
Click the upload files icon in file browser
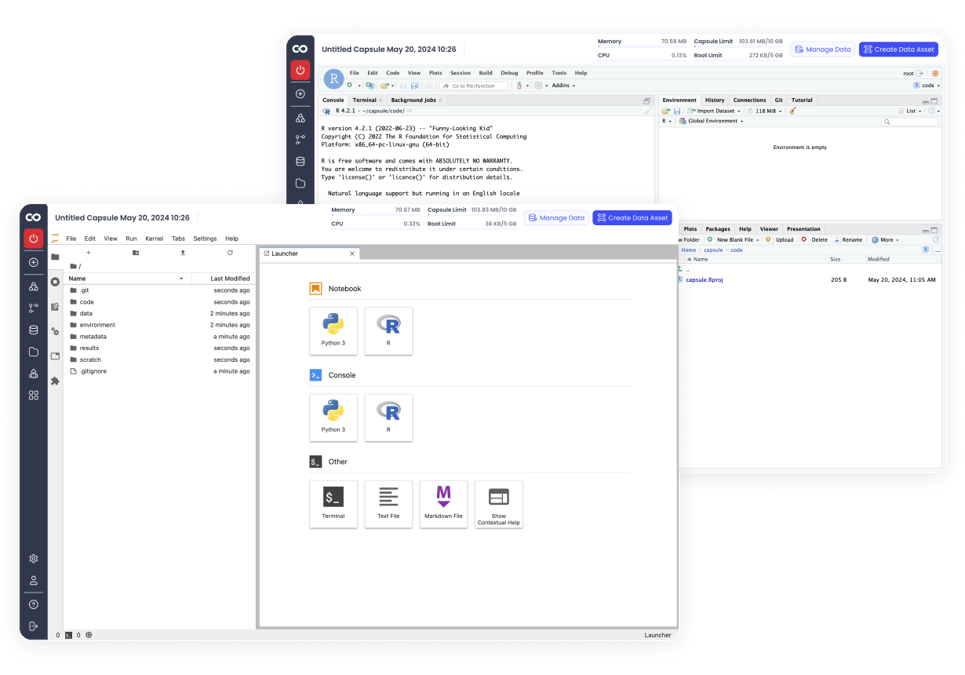tap(183, 253)
